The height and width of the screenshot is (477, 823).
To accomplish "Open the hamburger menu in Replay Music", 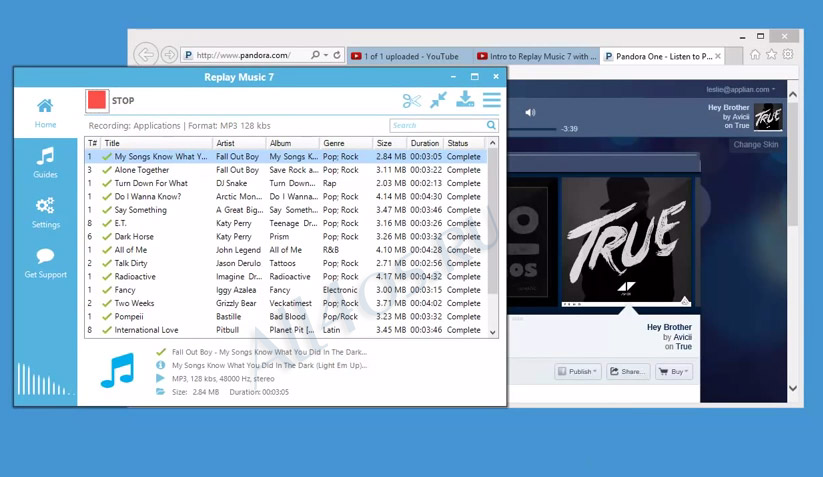I will (x=492, y=100).
